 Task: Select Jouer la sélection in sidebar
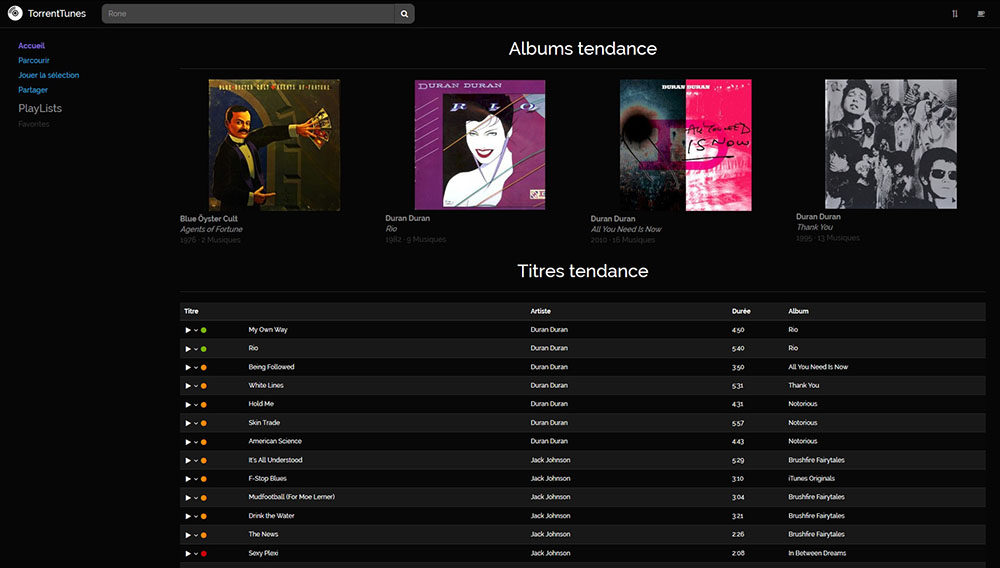tap(48, 75)
